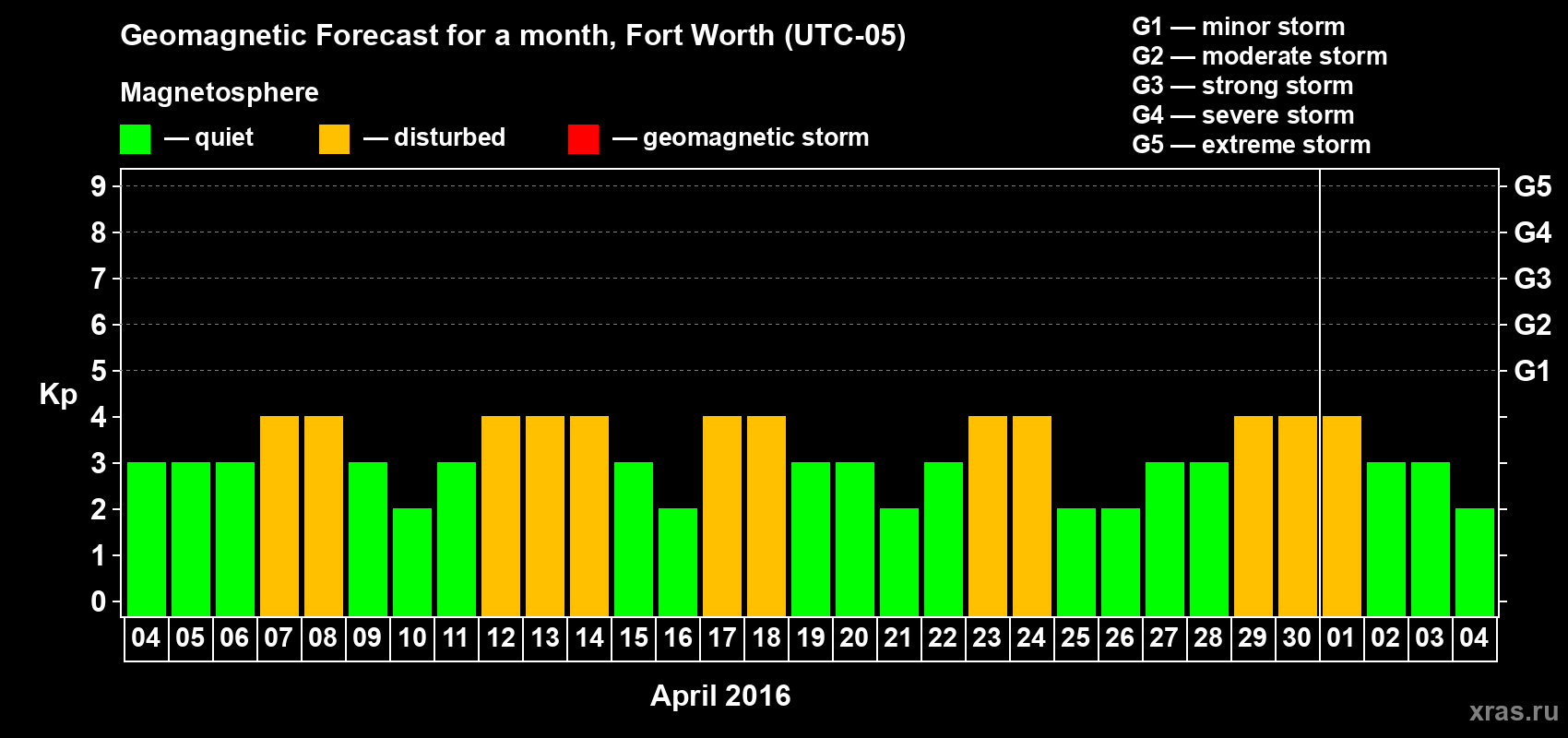Viewport: 1568px width, 738px height.
Task: Click the orange bar above date 01
Action: [1342, 516]
